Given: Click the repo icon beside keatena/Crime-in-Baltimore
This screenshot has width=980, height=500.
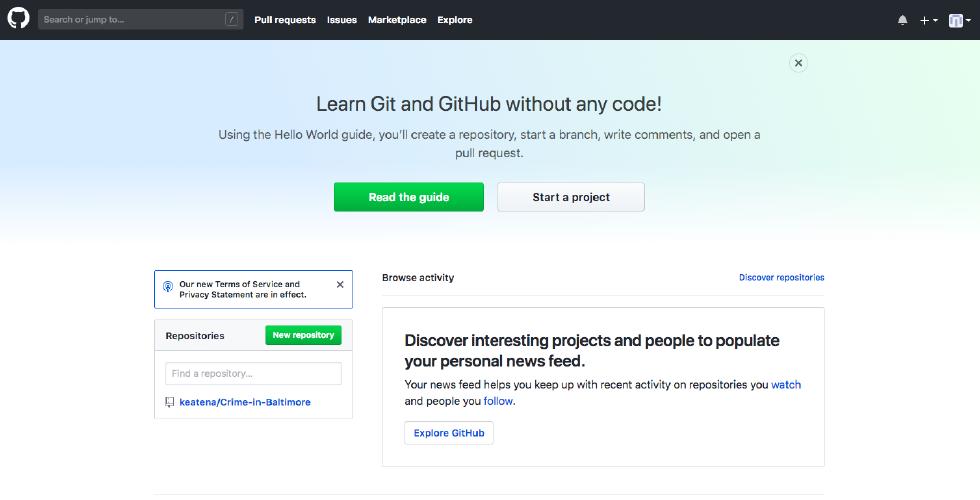Looking at the screenshot, I should tap(169, 402).
